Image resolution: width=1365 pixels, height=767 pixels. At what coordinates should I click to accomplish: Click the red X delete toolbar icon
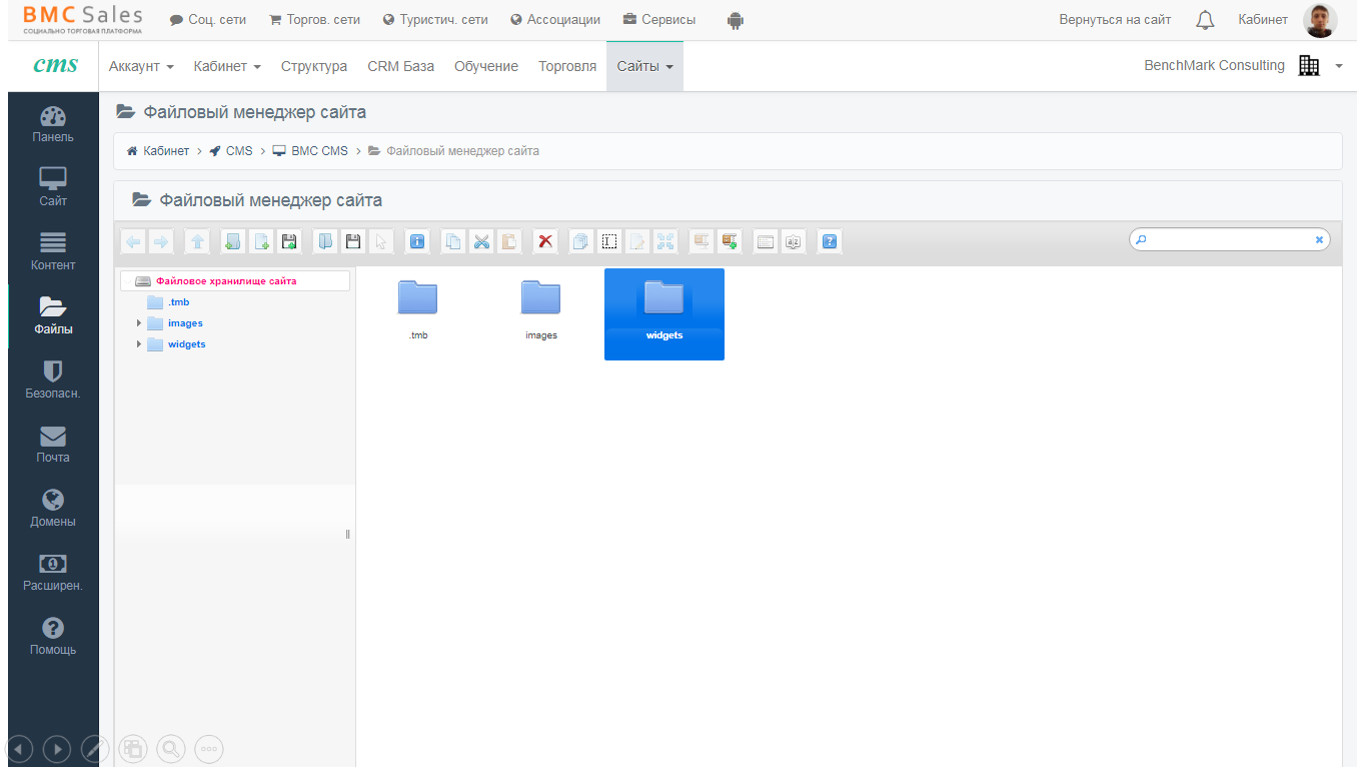(545, 241)
